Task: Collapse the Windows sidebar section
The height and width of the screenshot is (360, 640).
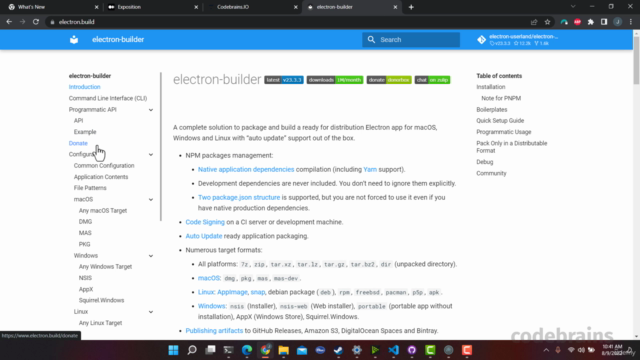Action: pos(151,256)
